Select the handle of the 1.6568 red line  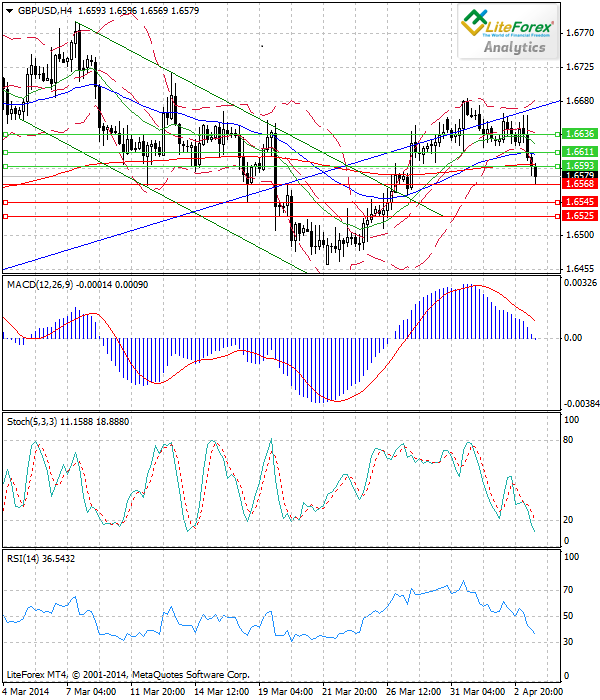pos(6,184)
